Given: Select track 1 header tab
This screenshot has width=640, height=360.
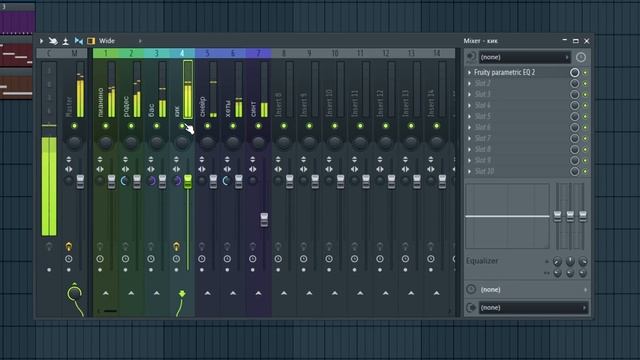Looking at the screenshot, I should point(106,53).
